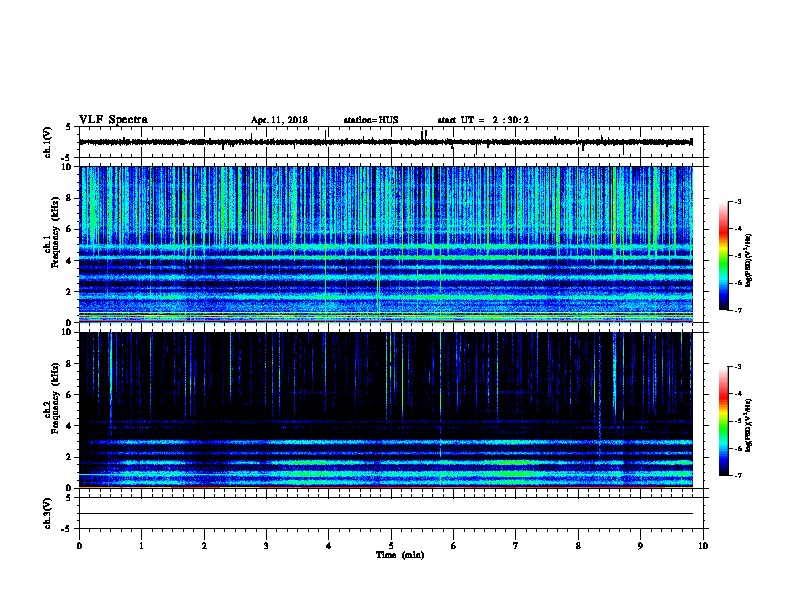Click the date text "Apr. 11, 2018"

click(x=279, y=120)
